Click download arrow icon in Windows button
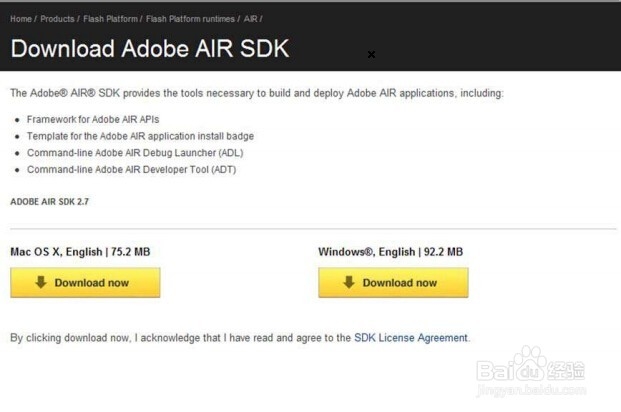This screenshot has height=412, width=621. 349,282
